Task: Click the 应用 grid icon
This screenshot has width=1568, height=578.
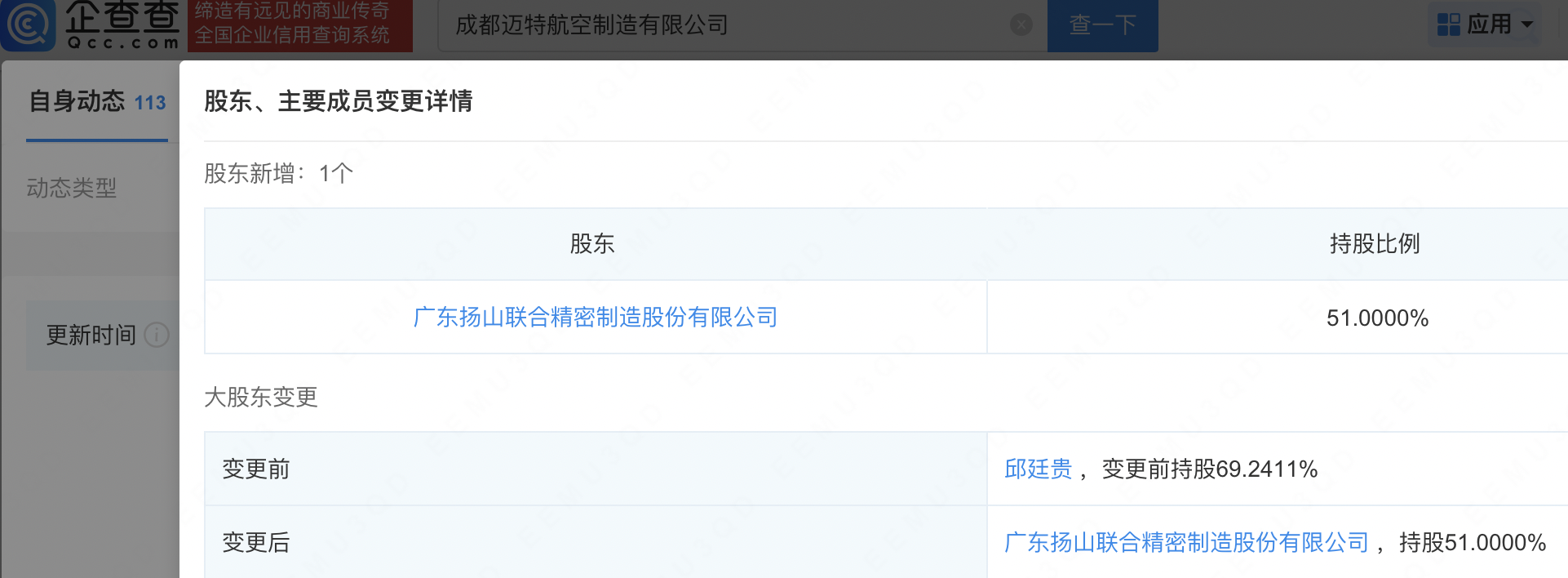Action: point(1449,24)
